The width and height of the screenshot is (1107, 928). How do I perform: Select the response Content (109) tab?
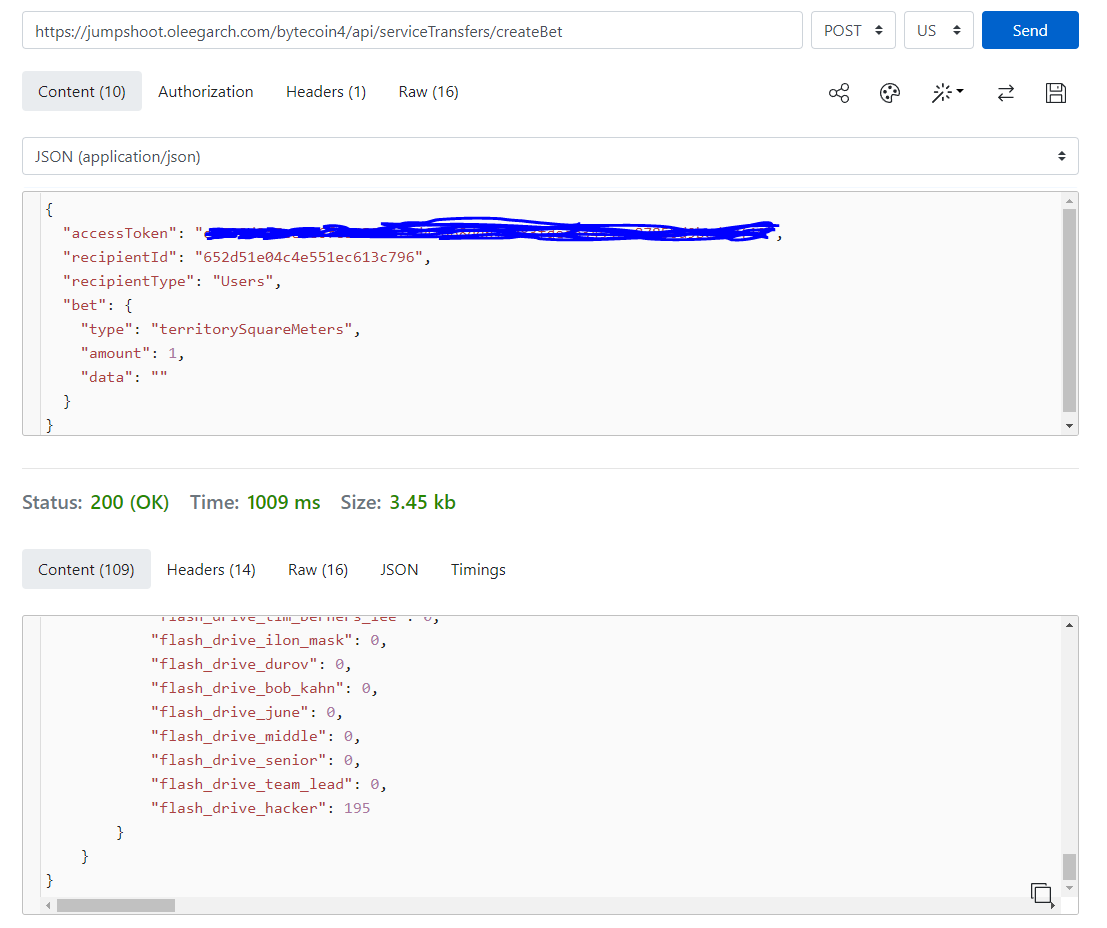click(x=86, y=569)
